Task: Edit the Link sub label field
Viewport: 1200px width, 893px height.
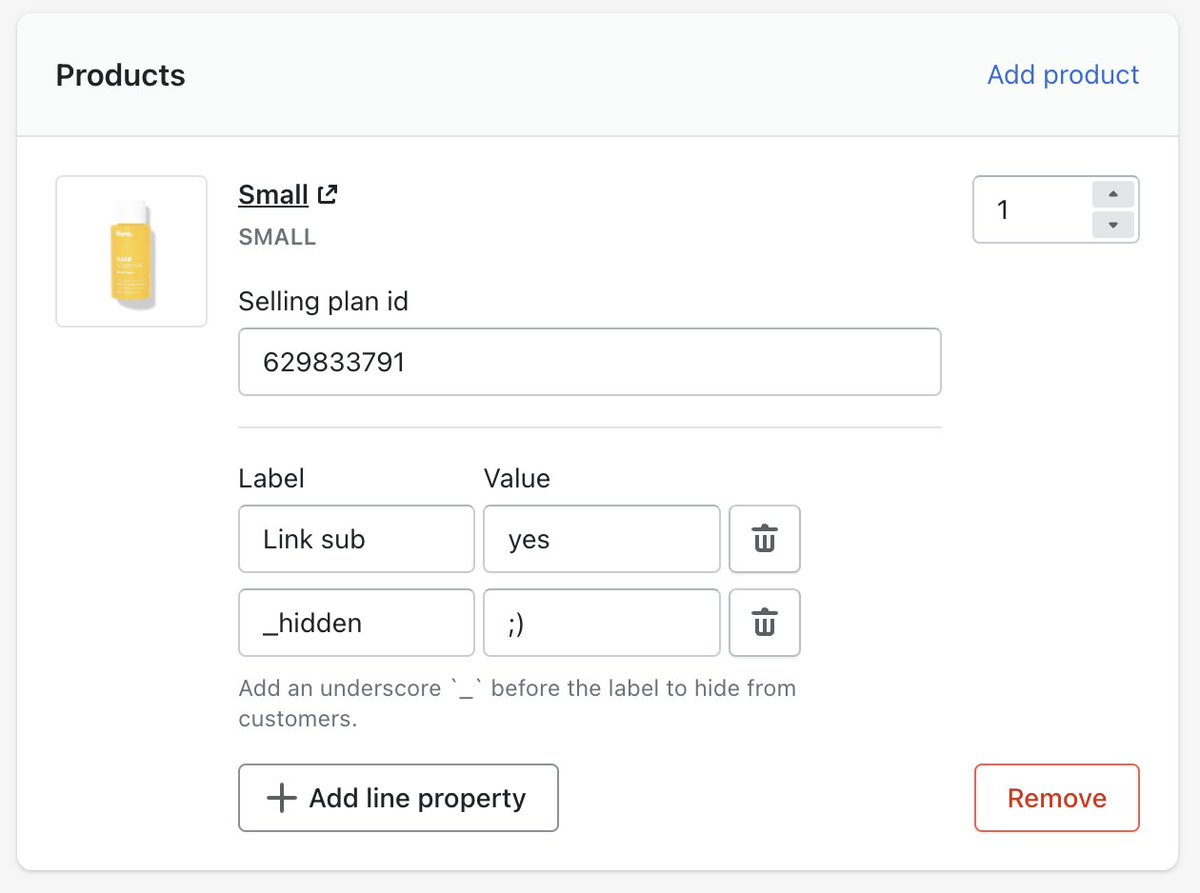Action: [x=356, y=539]
